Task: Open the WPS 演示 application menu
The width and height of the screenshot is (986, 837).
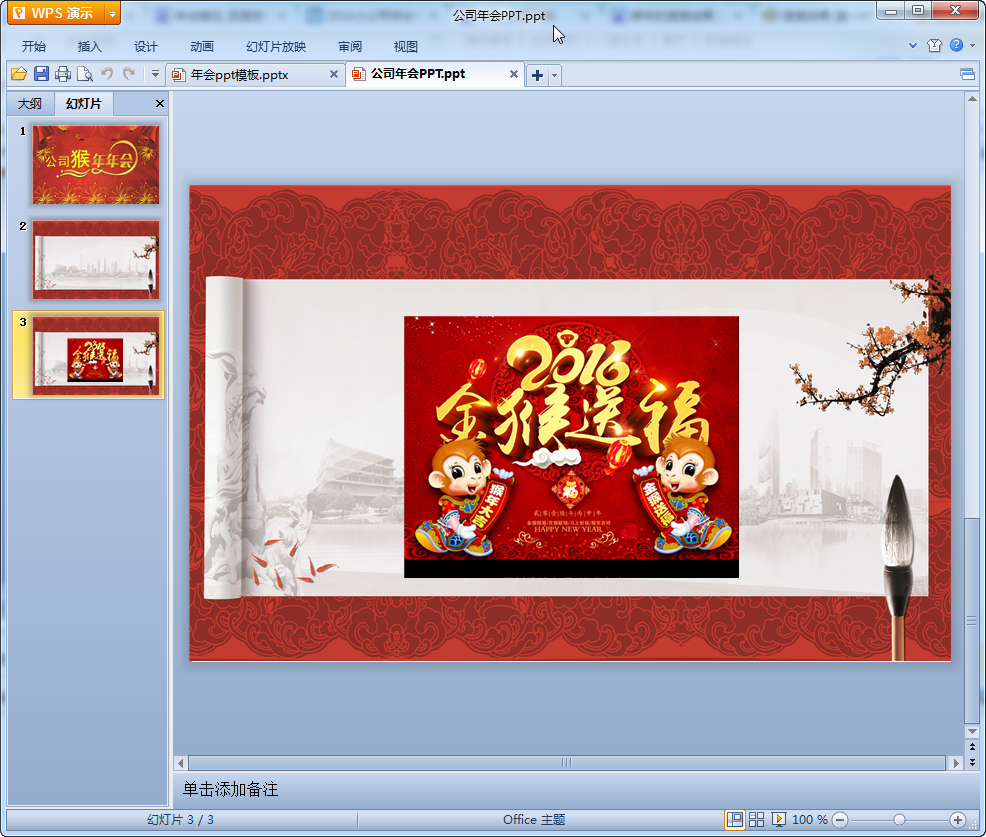Action: click(55, 13)
